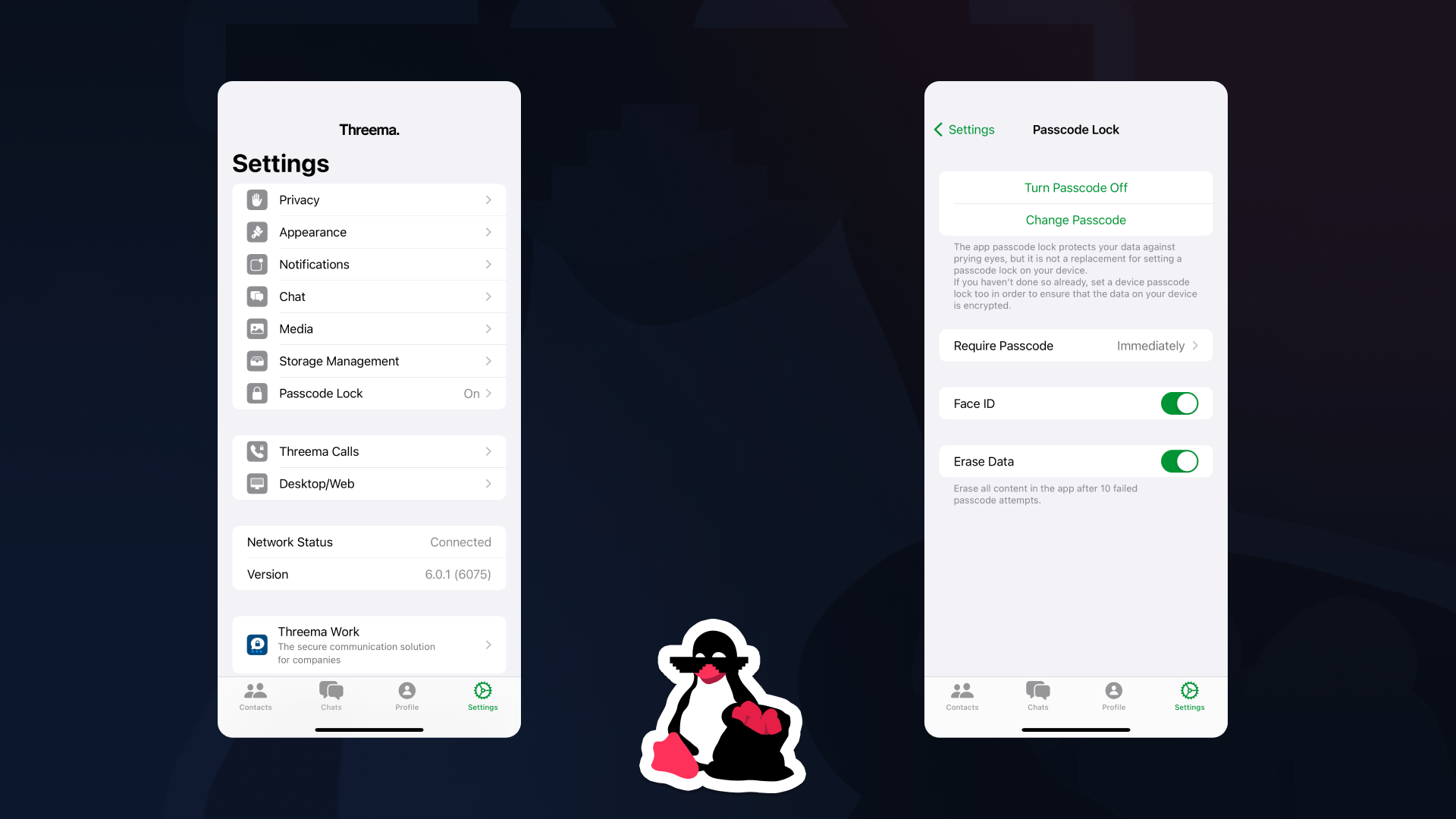
Task: Expand Threema Work details
Action: (x=488, y=644)
